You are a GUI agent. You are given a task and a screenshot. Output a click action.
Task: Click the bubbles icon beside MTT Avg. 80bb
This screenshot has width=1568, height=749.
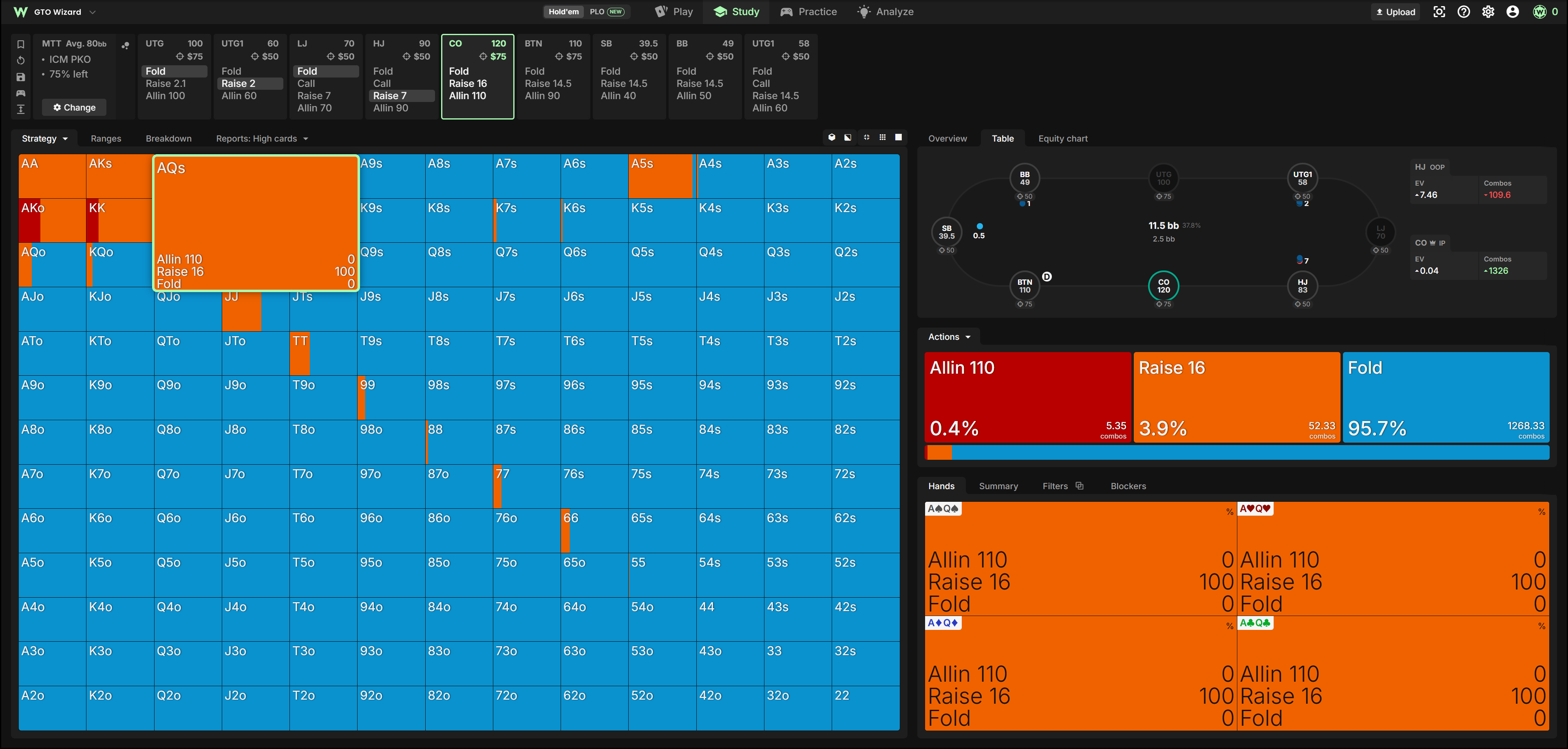pos(126,45)
